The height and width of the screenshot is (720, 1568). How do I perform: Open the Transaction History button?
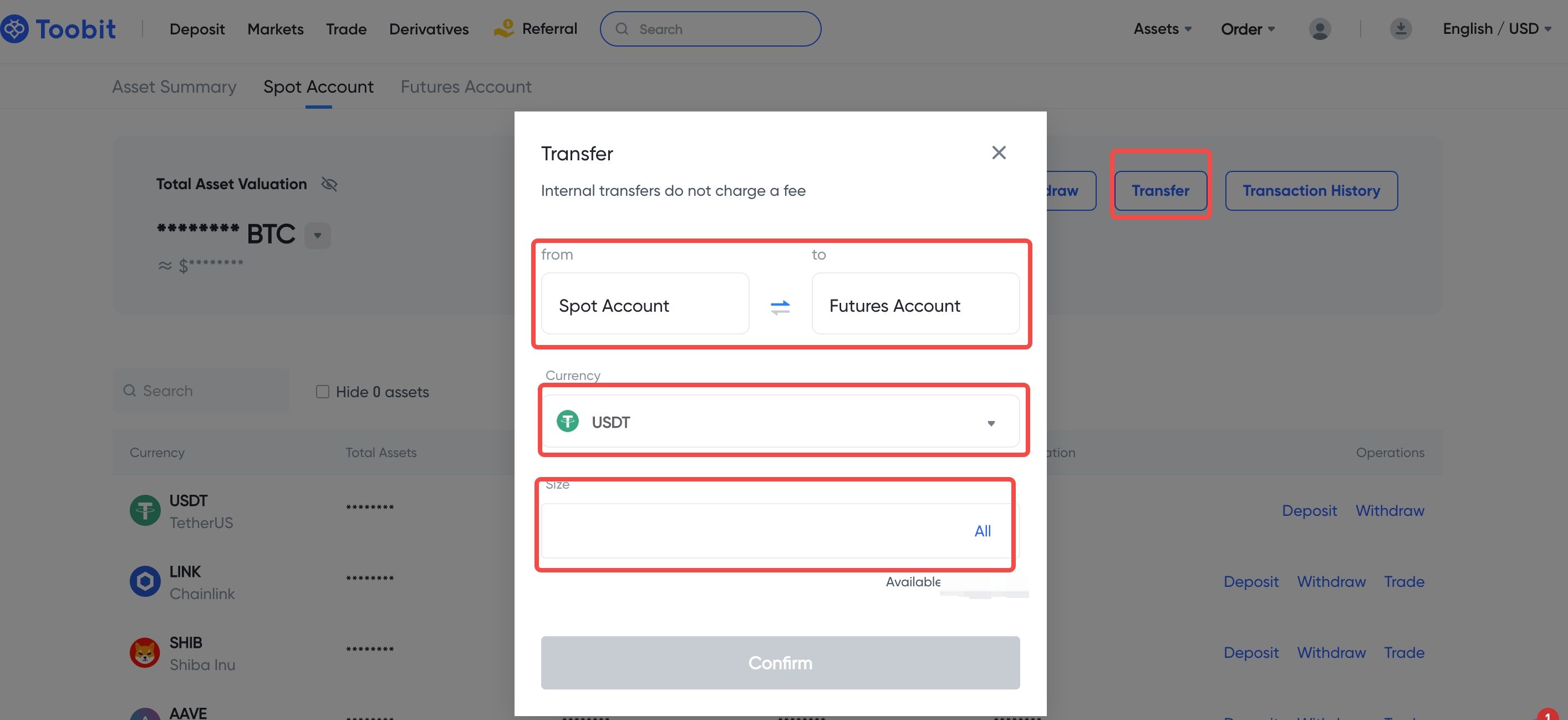pos(1311,191)
